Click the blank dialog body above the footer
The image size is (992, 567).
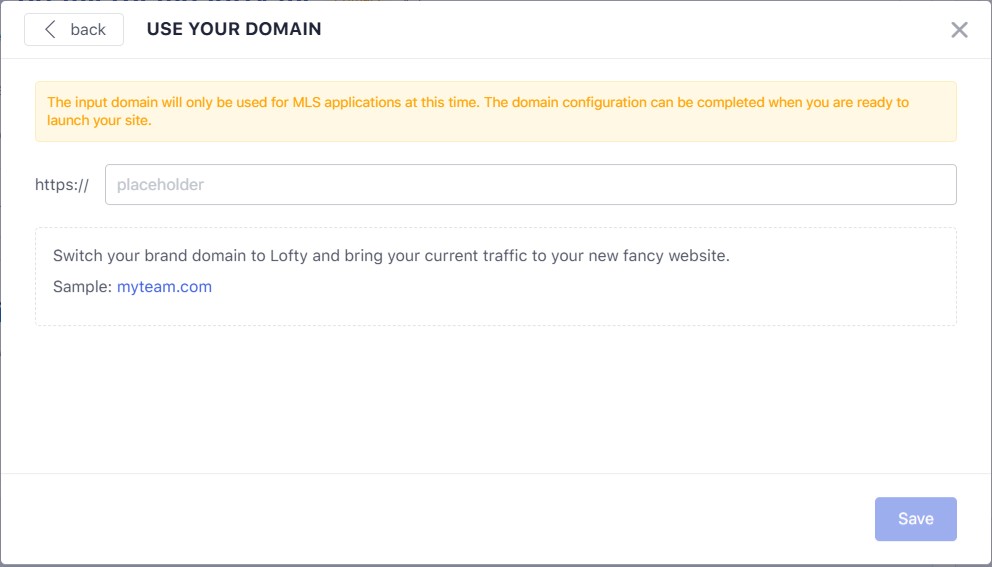click(495, 400)
